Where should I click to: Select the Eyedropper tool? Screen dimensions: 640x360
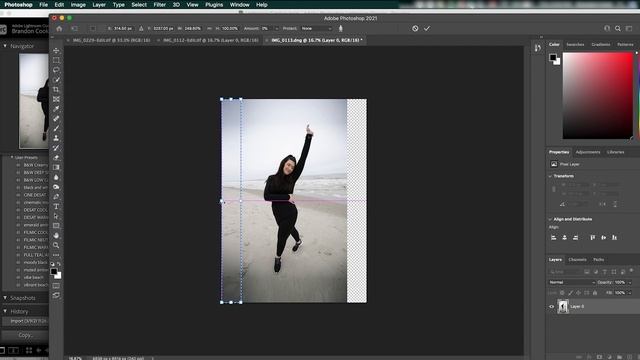[x=56, y=109]
